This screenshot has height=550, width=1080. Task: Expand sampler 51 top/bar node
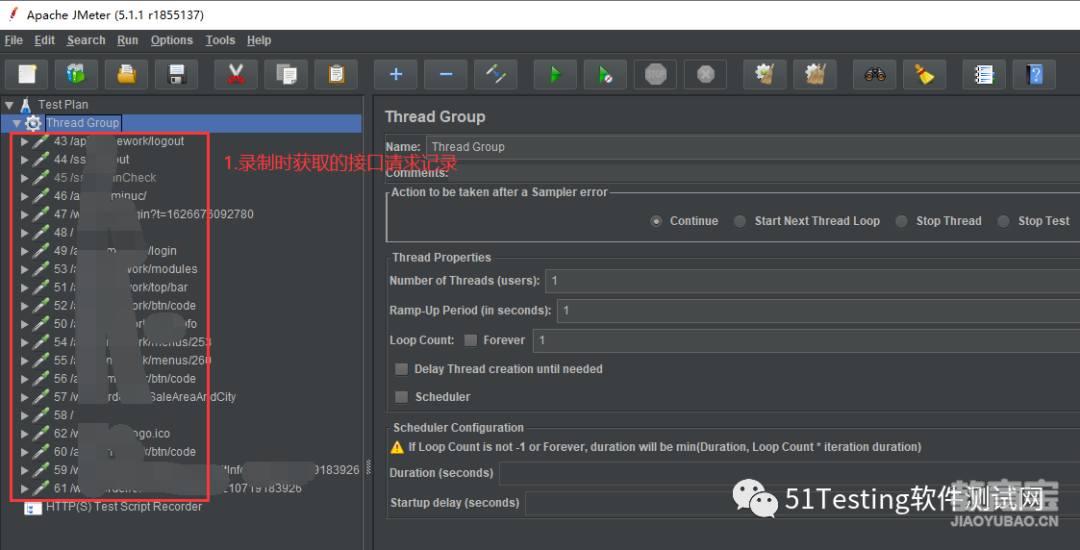(25, 287)
